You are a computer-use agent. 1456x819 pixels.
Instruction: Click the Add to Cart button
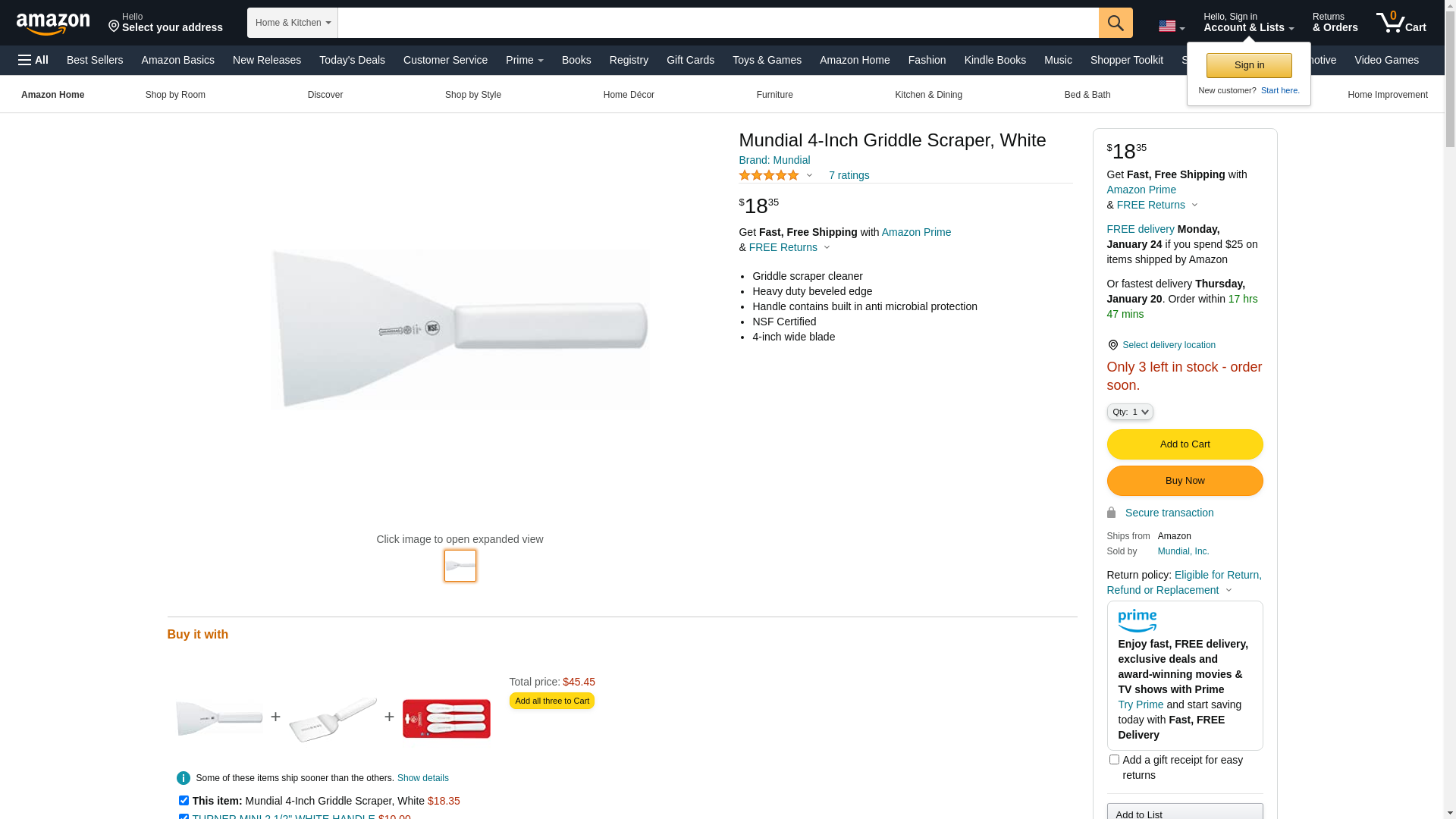coord(1185,444)
